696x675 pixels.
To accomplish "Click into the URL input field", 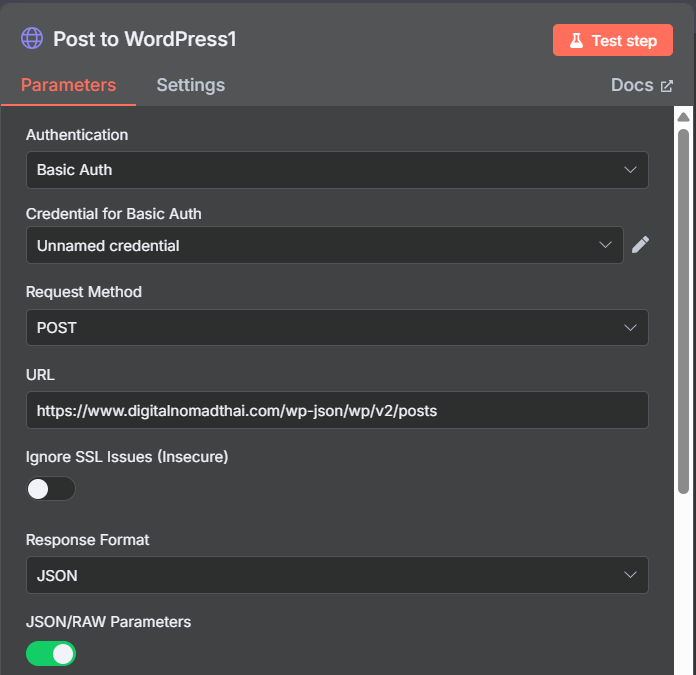I will coord(337,410).
